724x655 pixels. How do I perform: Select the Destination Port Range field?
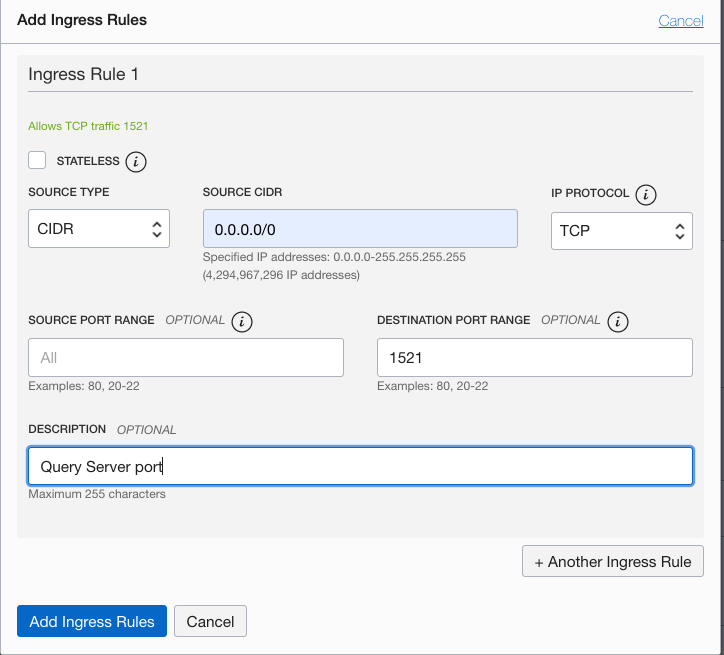pyautogui.click(x=534, y=357)
